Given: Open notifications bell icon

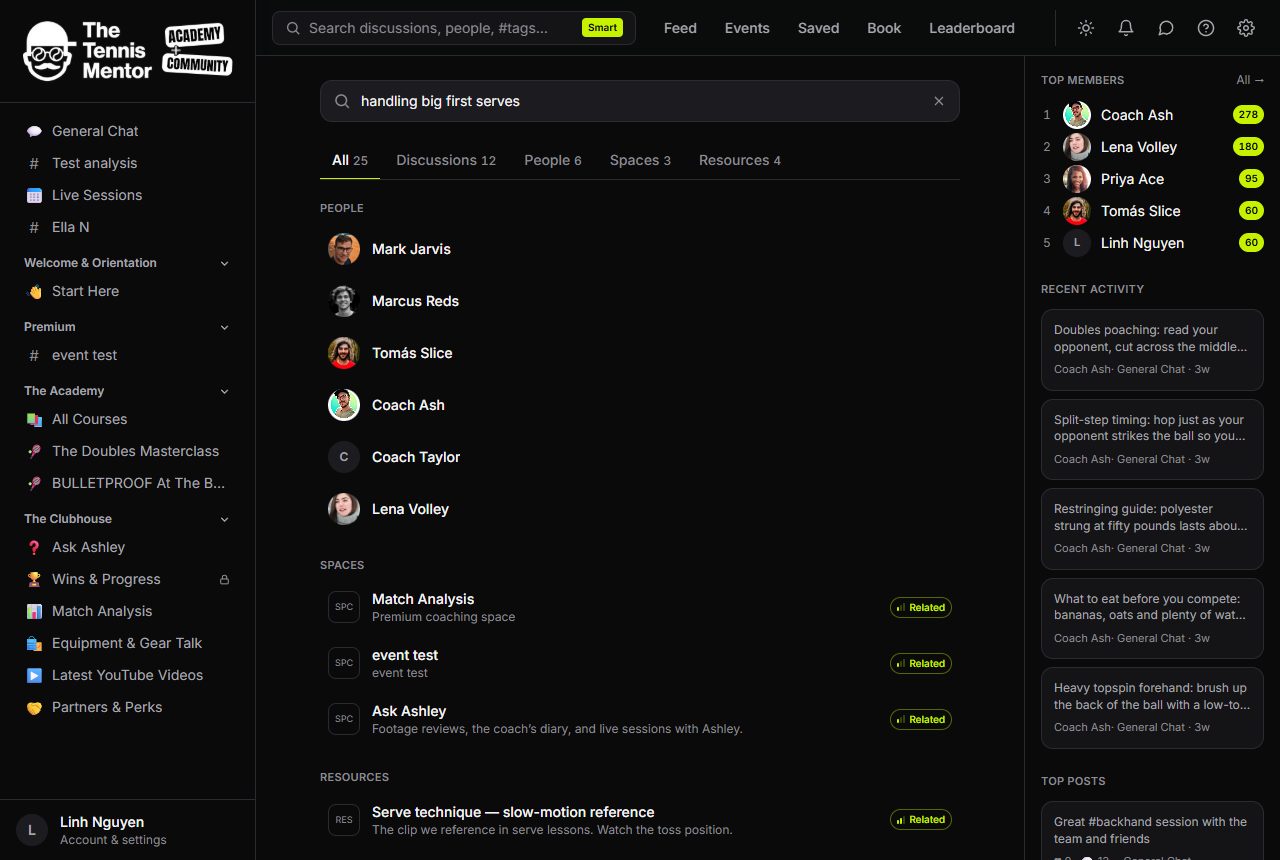Looking at the screenshot, I should 1126,28.
